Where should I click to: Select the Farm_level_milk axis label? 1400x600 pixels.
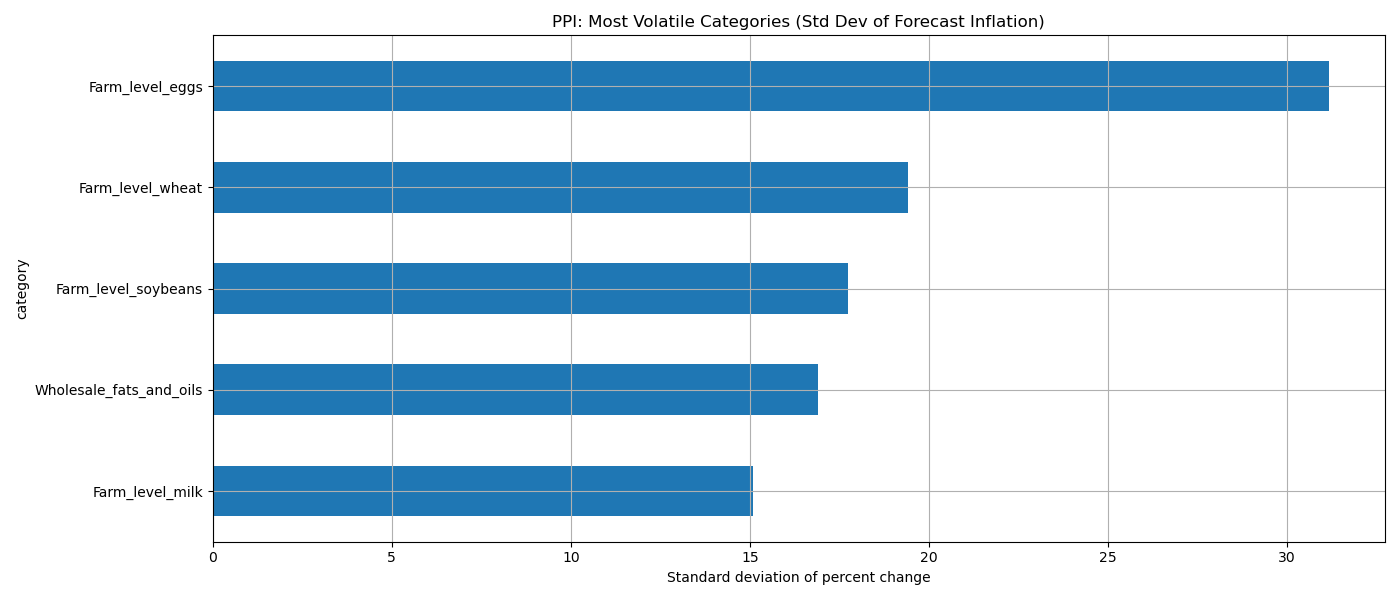click(147, 492)
